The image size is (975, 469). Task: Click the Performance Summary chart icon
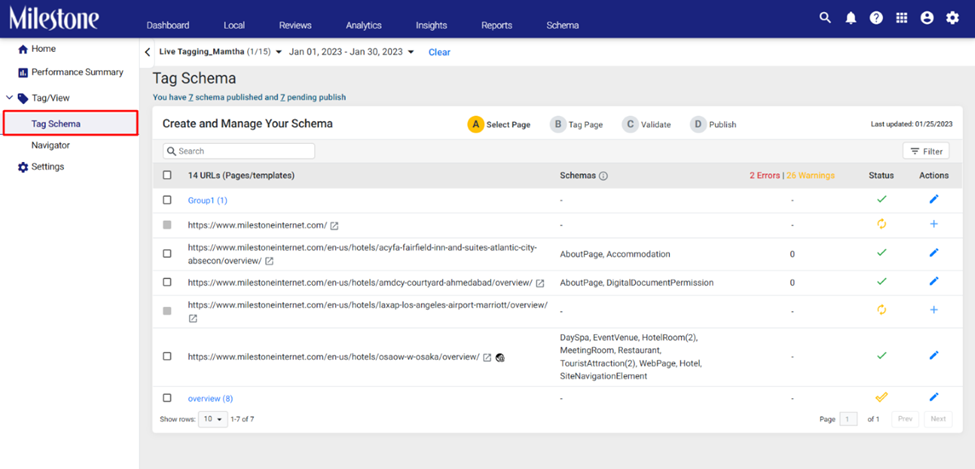tap(23, 73)
